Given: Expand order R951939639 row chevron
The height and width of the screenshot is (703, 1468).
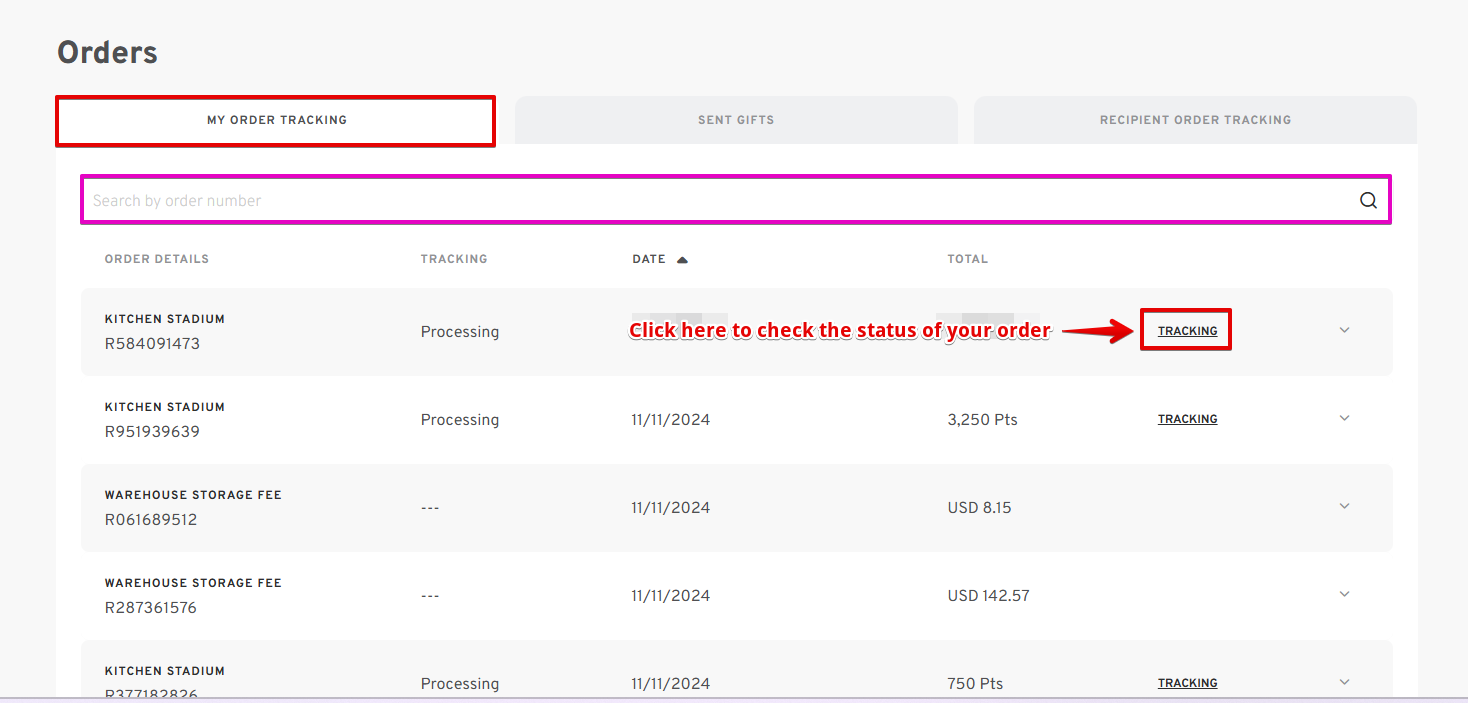Looking at the screenshot, I should [1344, 418].
